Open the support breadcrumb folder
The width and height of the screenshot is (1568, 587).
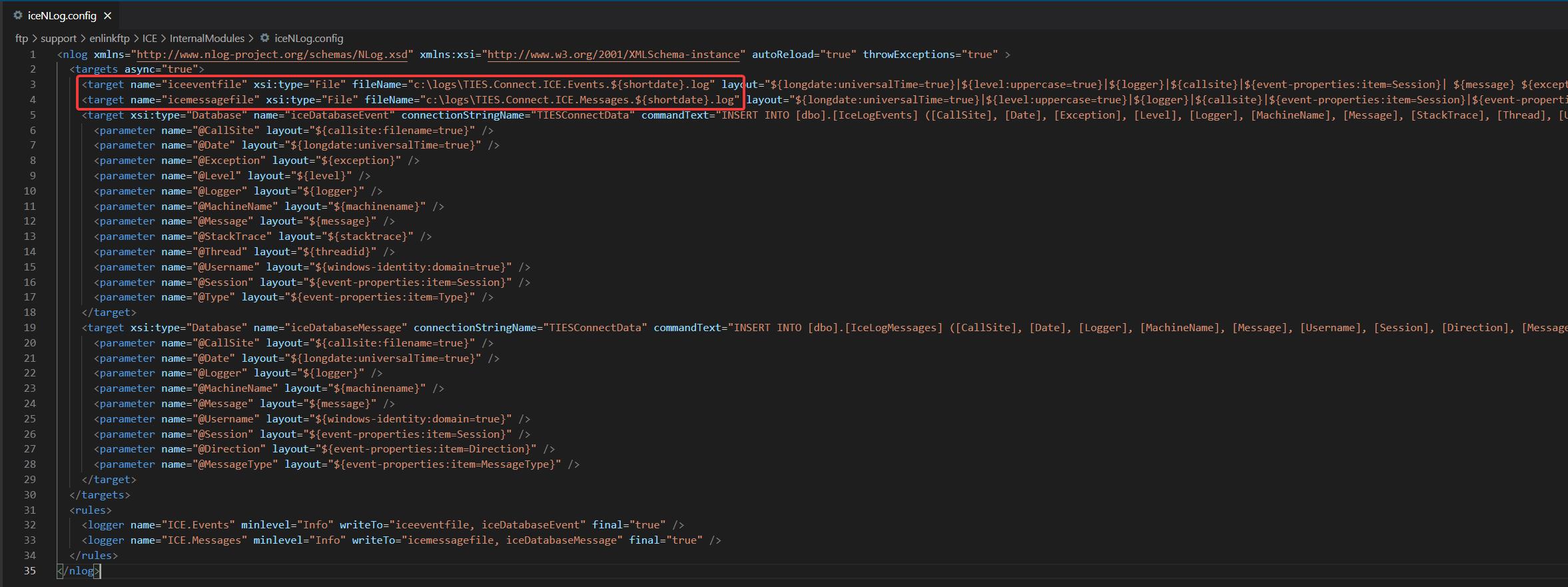point(59,39)
